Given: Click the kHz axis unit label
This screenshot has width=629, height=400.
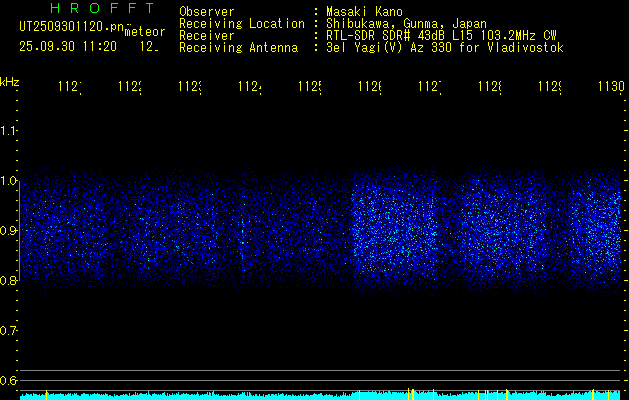Looking at the screenshot, I should (9, 82).
